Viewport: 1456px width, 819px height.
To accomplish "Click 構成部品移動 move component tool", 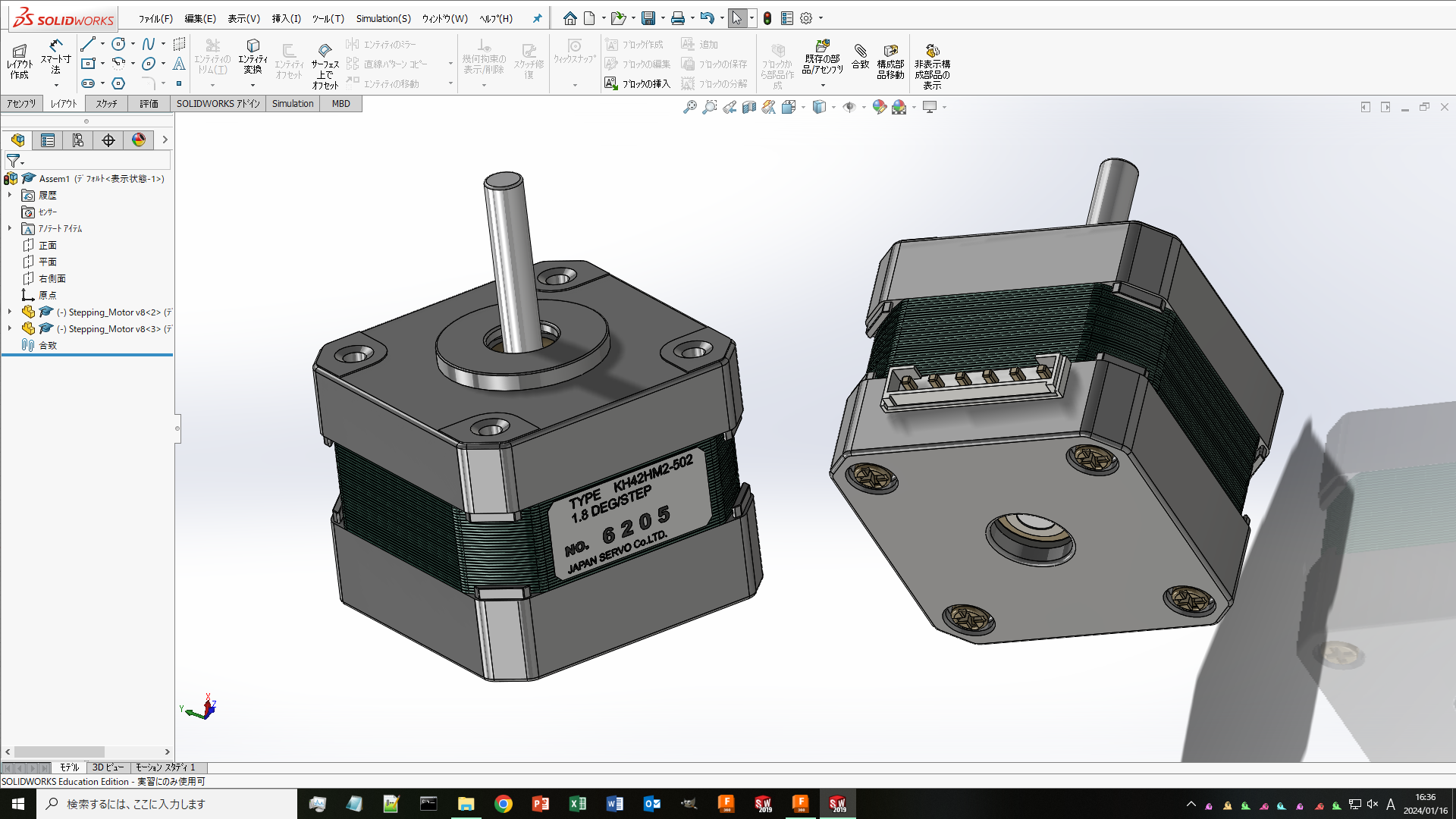I will (890, 61).
